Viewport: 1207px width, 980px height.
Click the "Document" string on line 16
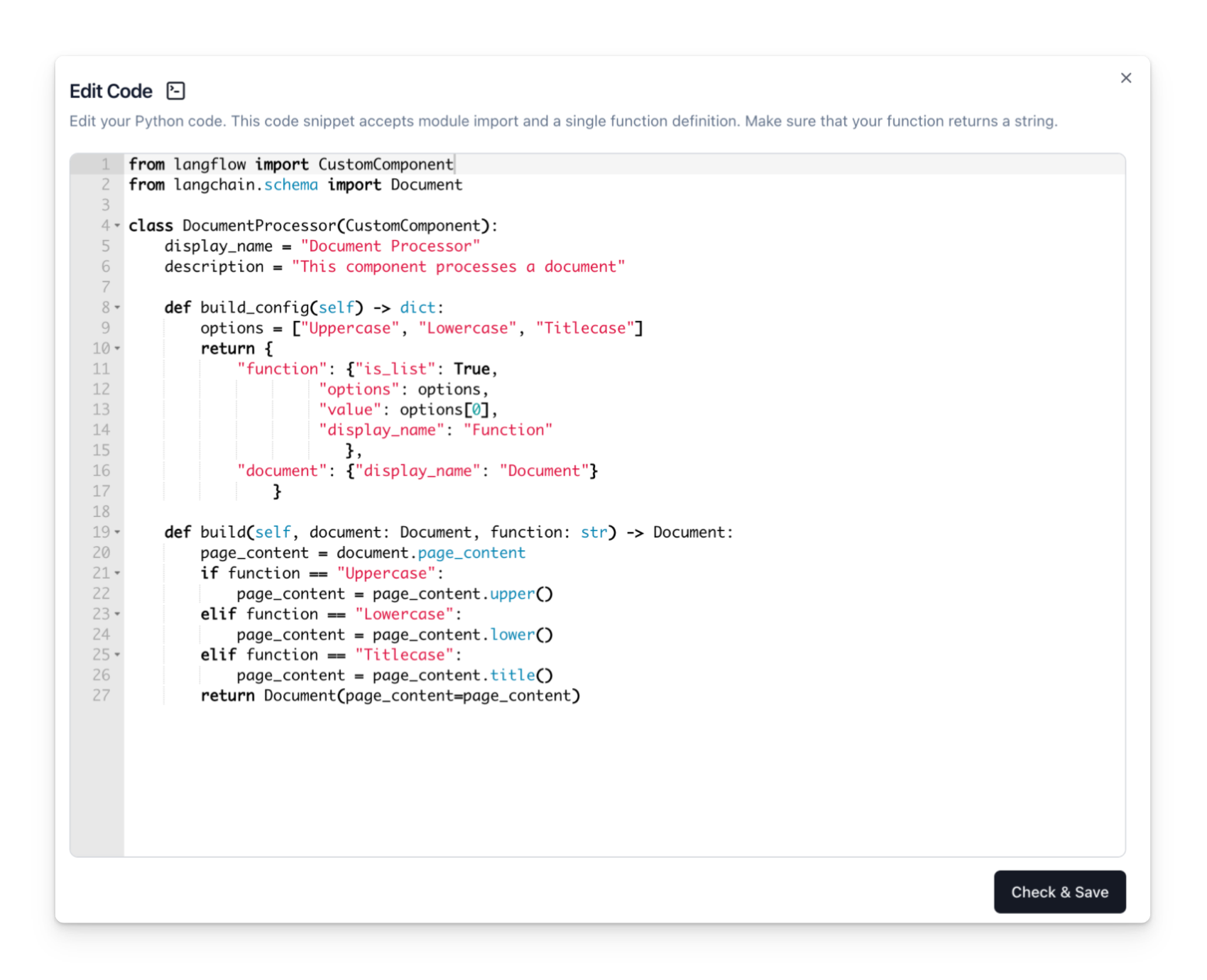pos(545,471)
